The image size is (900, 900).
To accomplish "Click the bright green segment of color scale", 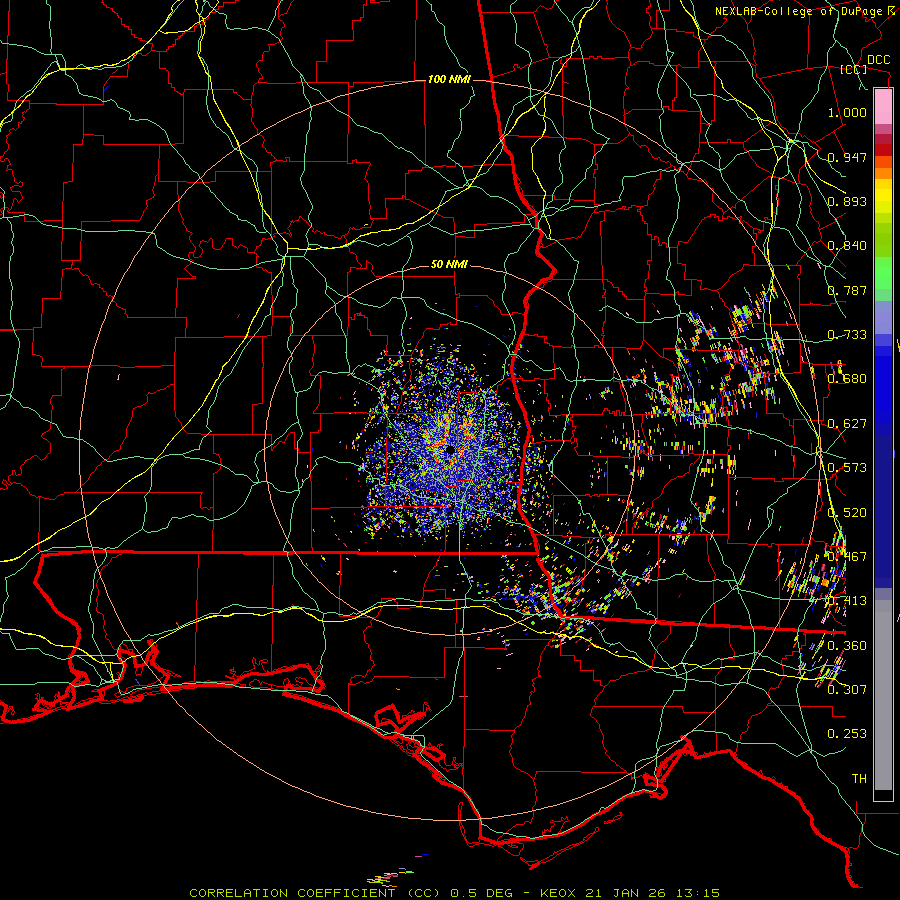I will [x=883, y=273].
